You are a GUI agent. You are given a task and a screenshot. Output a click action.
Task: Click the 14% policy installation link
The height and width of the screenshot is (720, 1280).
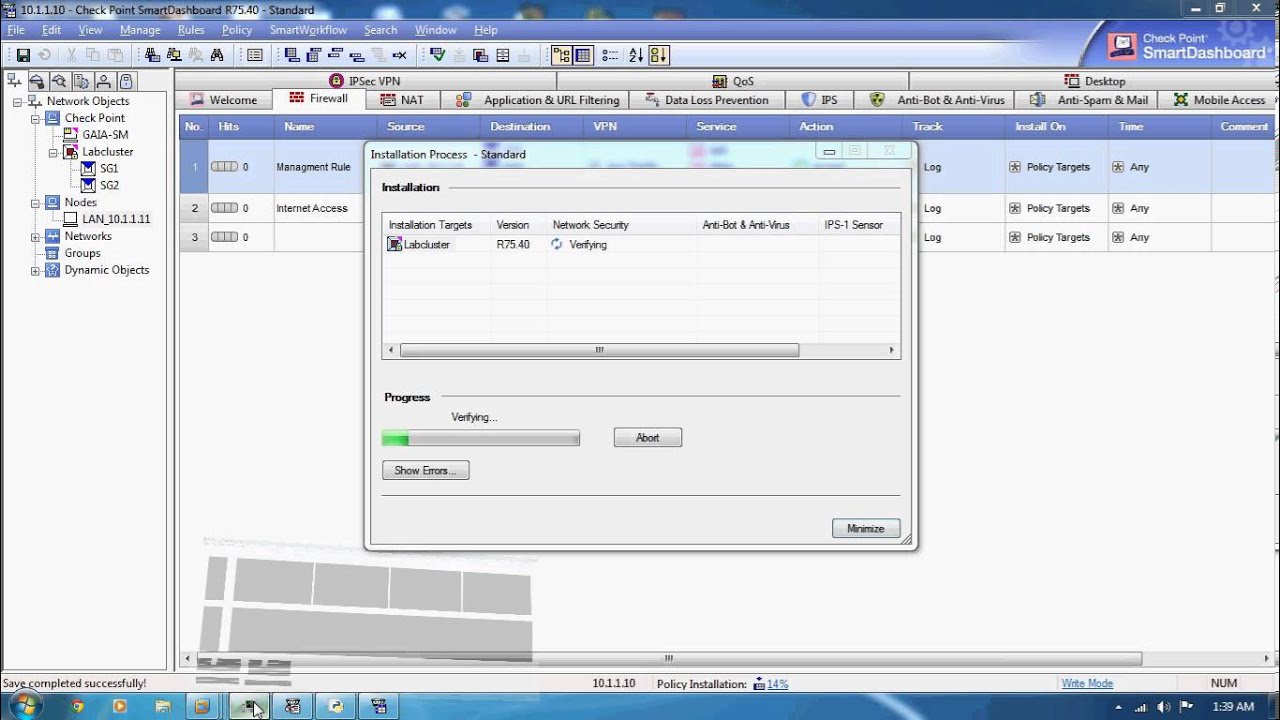click(778, 684)
